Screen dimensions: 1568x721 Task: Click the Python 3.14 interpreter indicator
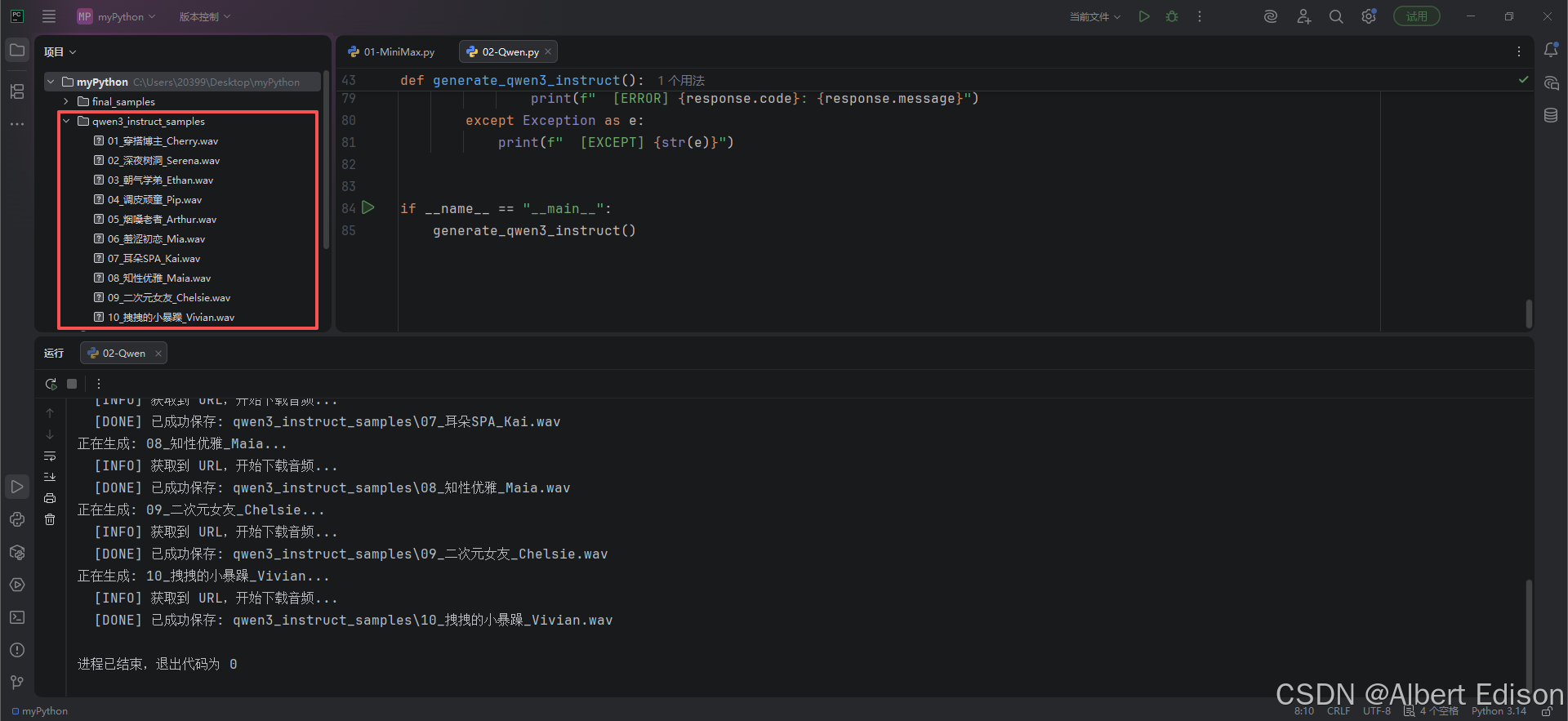tap(1499, 711)
